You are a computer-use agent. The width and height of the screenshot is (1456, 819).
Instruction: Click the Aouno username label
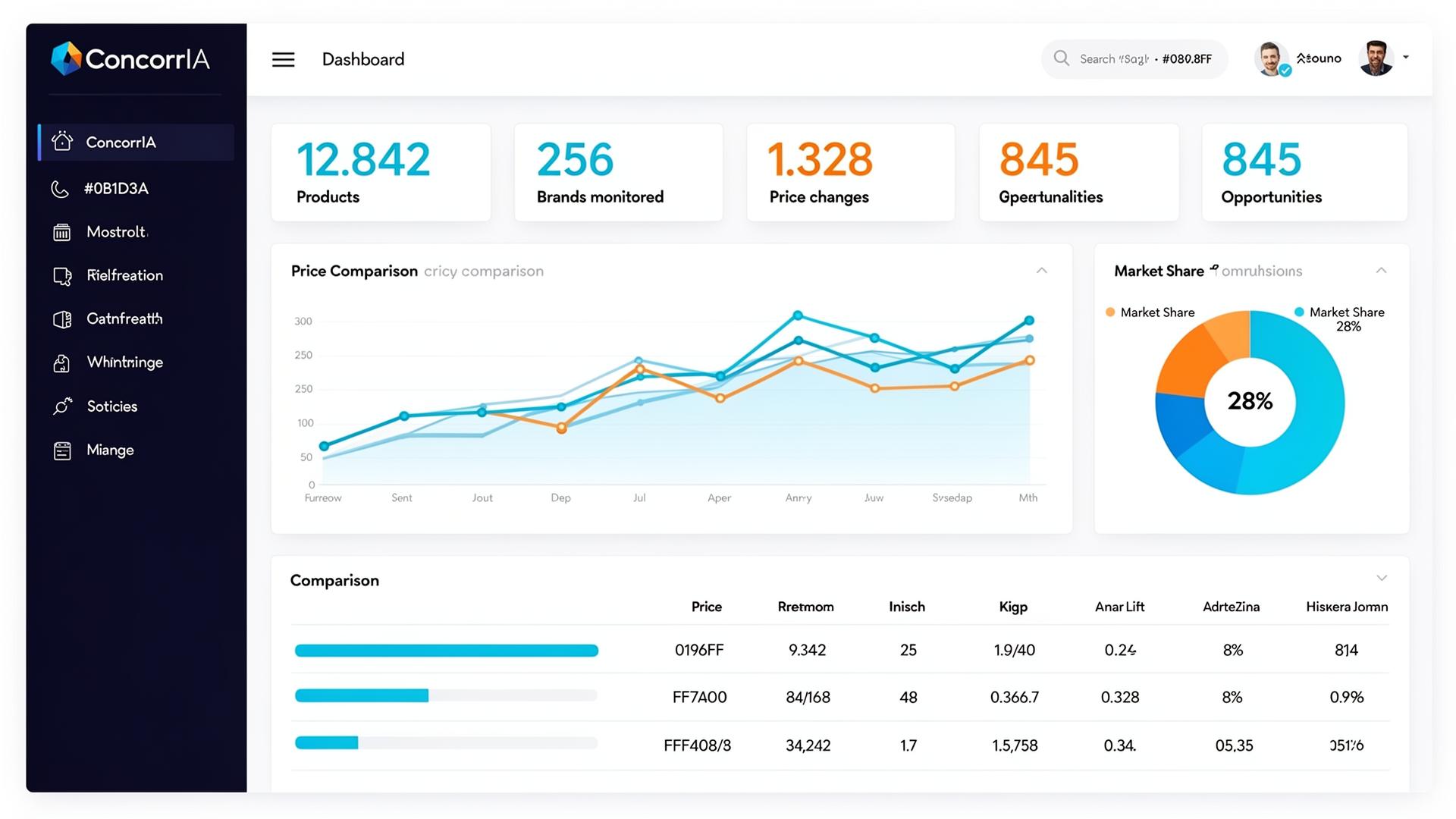pos(1319,58)
